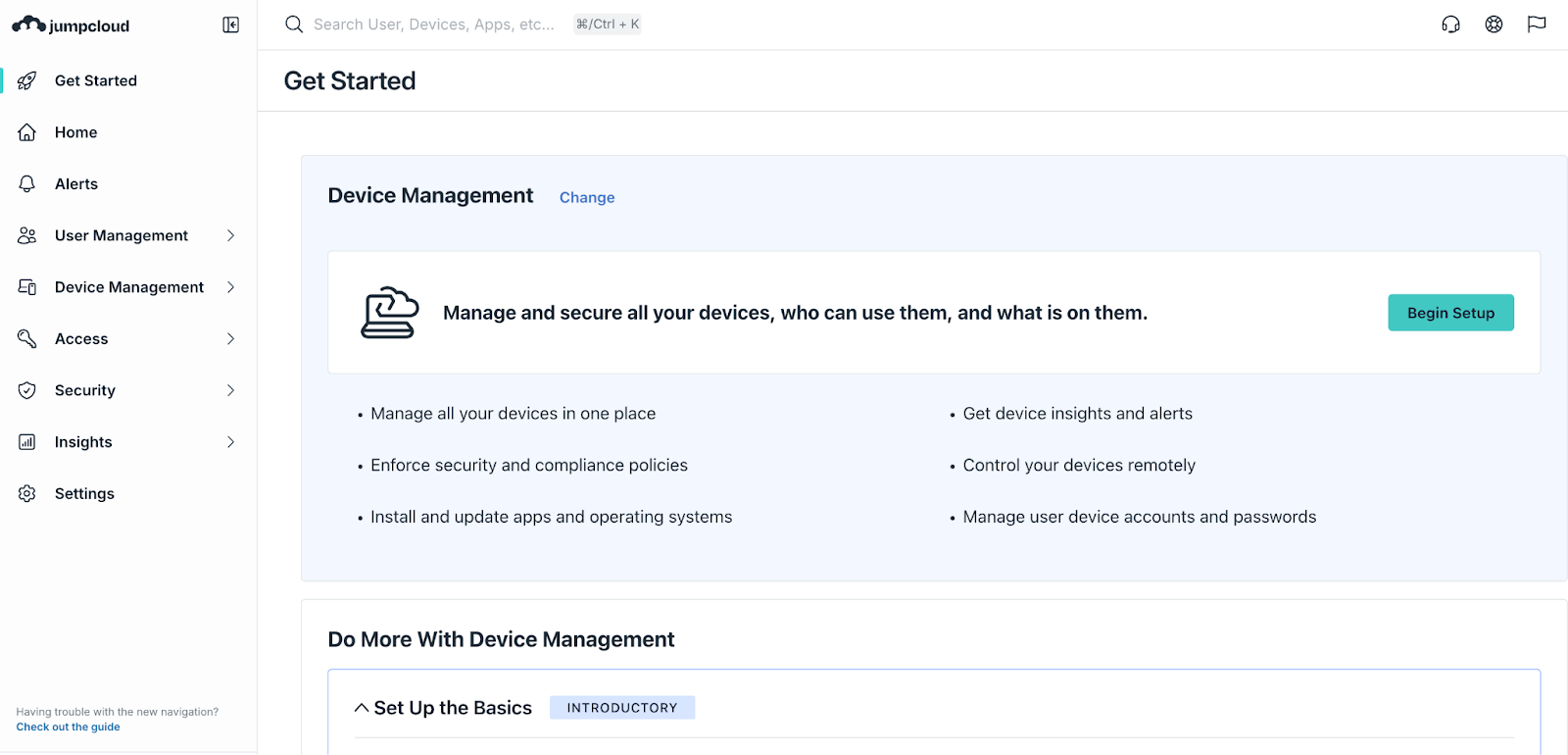Viewport: 1568px width, 755px height.
Task: Go to Home in sidebar
Action: coord(75,132)
